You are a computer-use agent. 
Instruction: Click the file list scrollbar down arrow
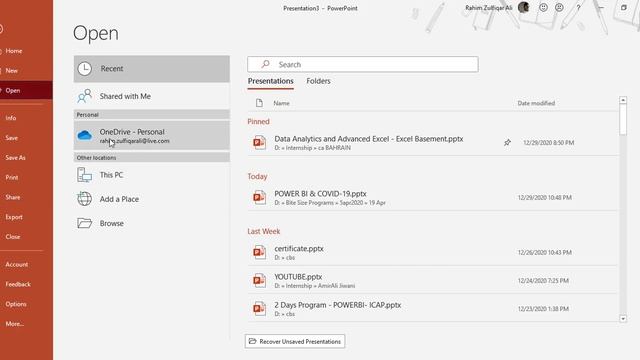(623, 319)
